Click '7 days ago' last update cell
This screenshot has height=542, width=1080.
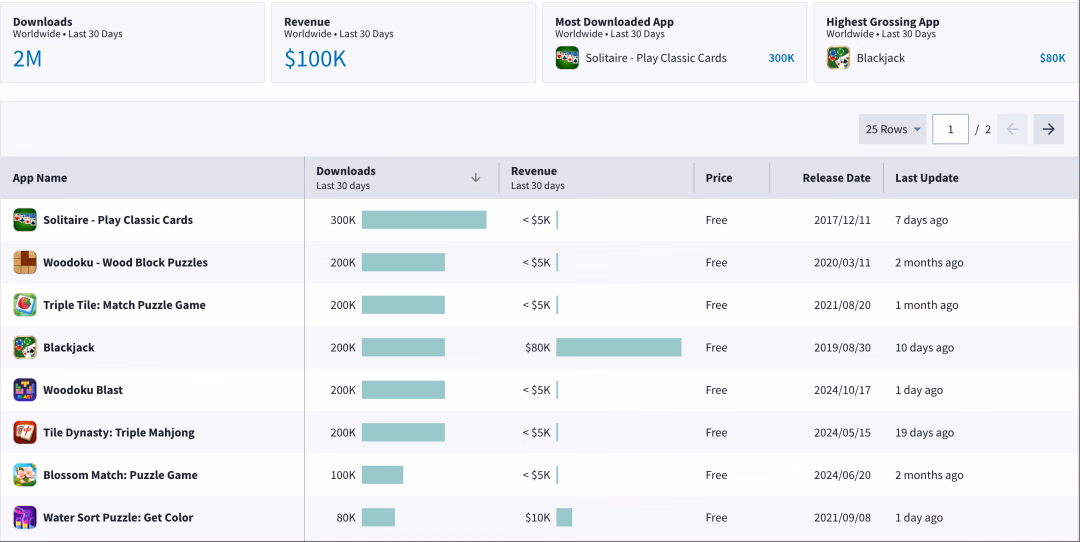click(922, 220)
